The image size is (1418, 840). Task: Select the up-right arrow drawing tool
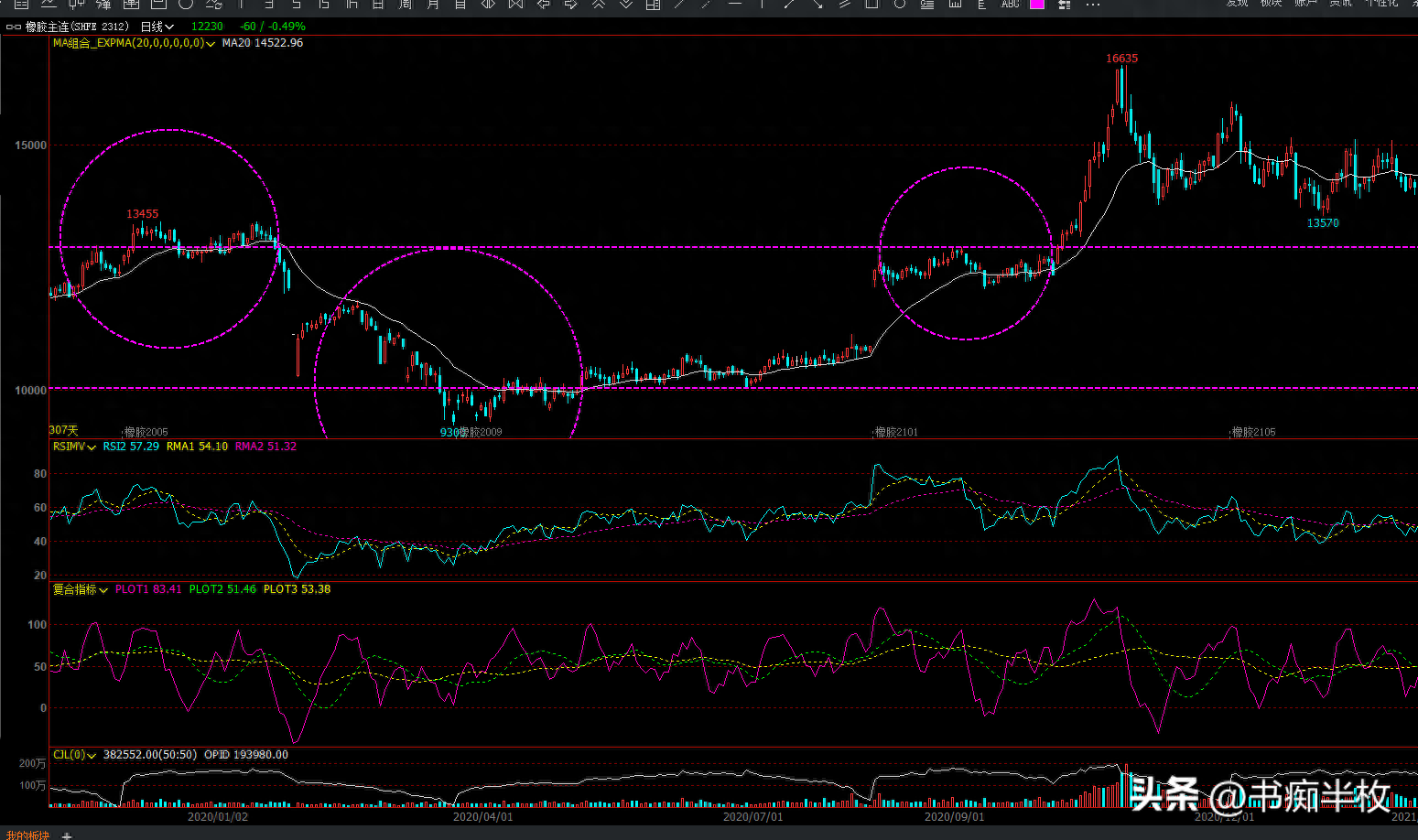tap(789, 4)
